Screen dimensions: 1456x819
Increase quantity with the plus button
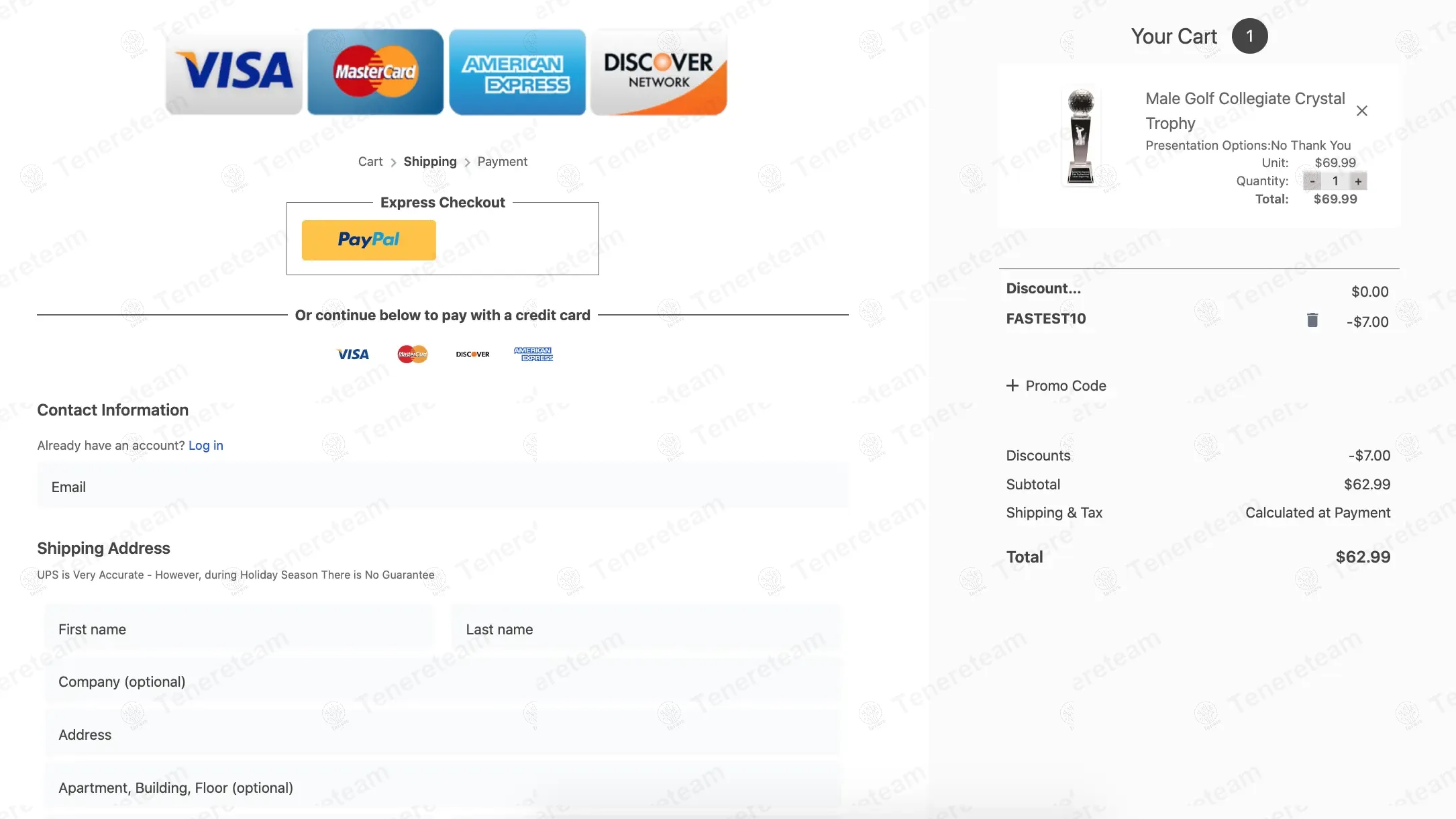click(1358, 181)
